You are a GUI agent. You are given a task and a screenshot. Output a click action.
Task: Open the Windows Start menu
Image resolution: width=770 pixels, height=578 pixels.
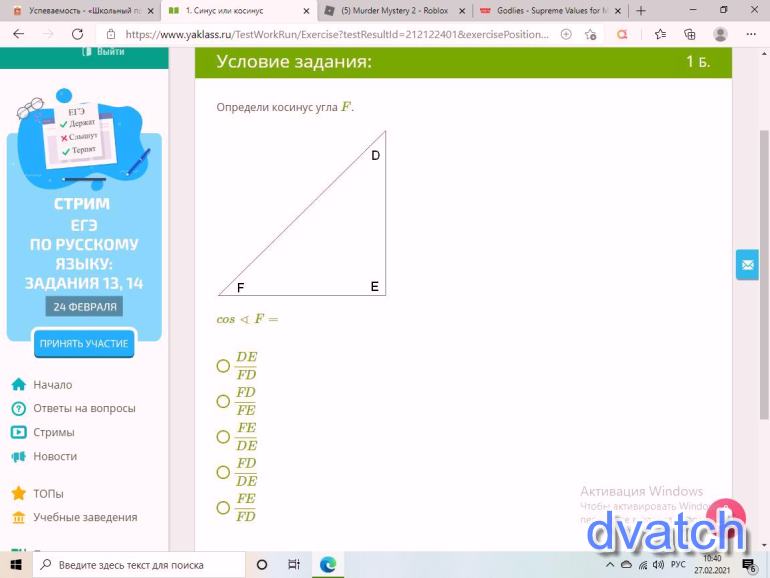(15, 564)
